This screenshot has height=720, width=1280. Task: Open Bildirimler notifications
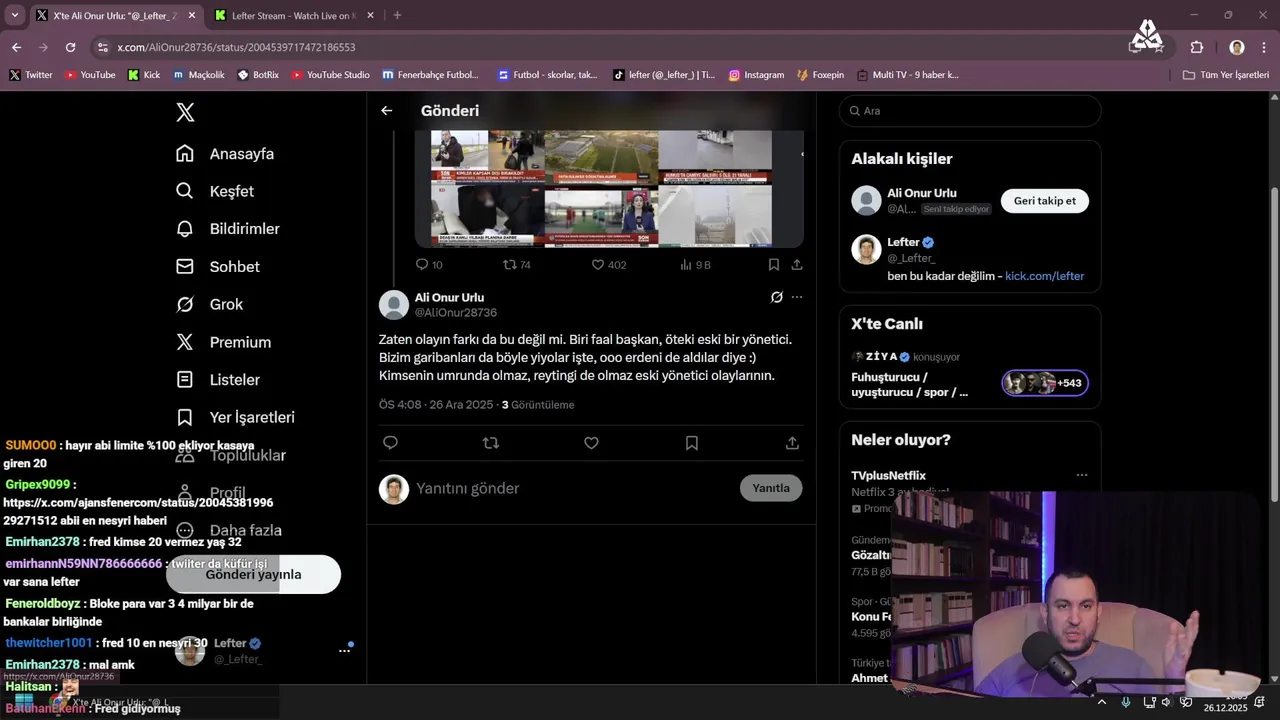[228, 229]
